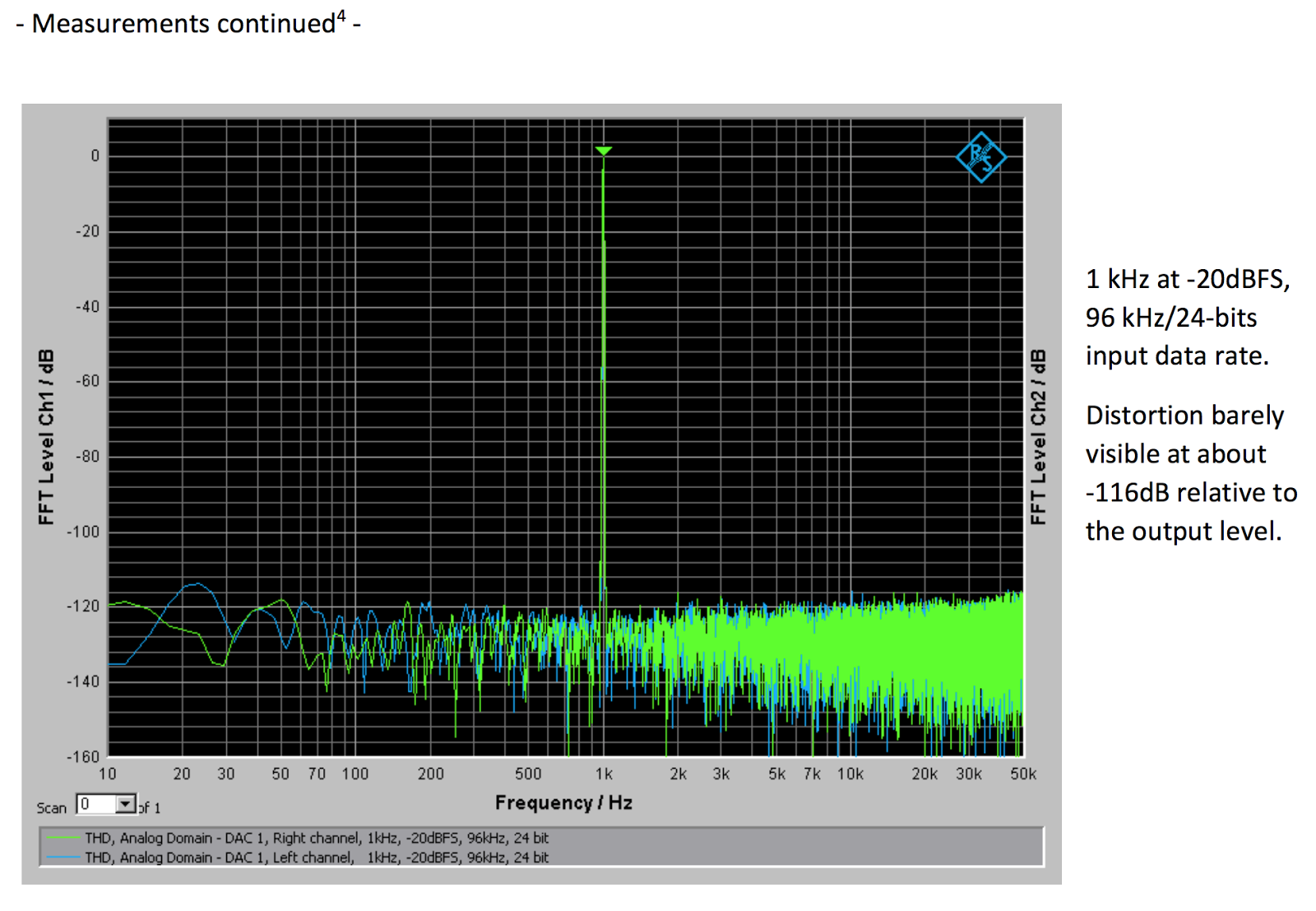Click the "500" frequency axis label
Viewport: 1316px width, 911px height.
pyautogui.click(x=528, y=774)
